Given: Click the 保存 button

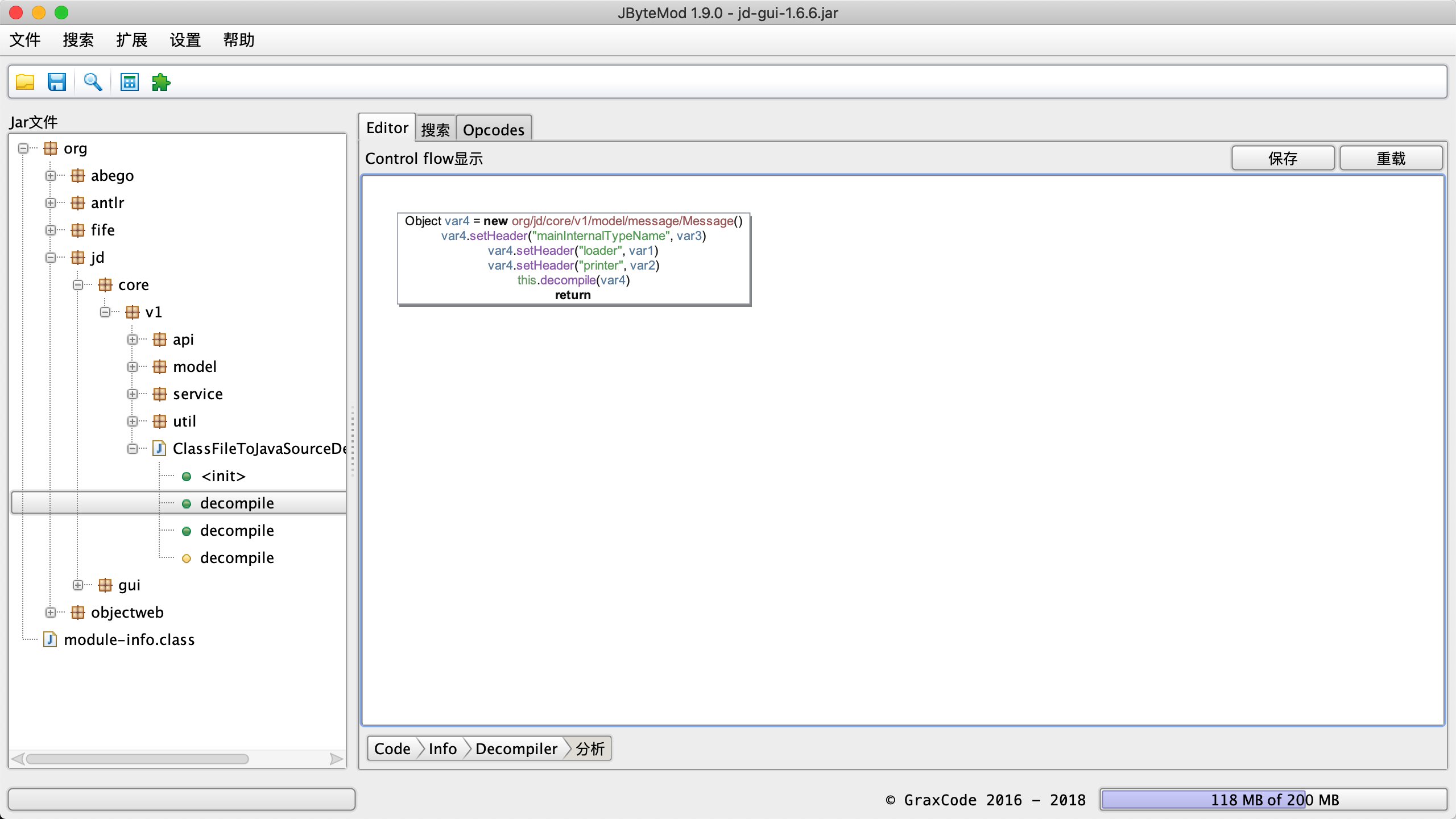Looking at the screenshot, I should click(1283, 158).
